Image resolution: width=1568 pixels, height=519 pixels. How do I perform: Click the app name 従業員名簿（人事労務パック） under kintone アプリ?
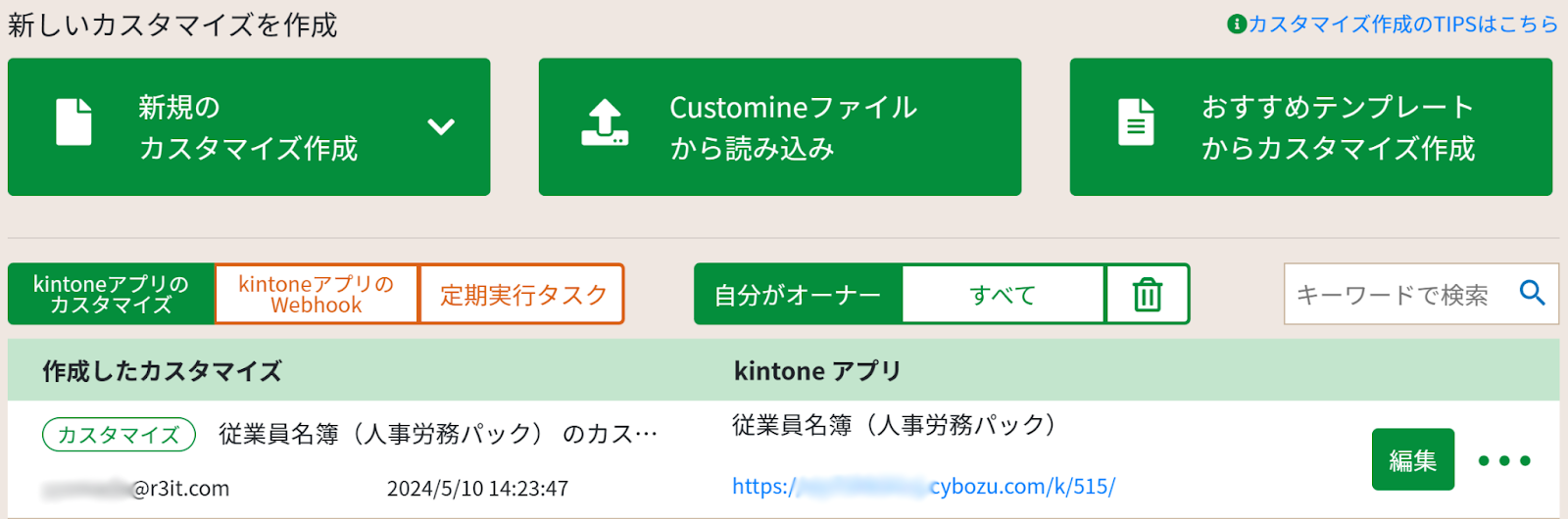(x=895, y=425)
